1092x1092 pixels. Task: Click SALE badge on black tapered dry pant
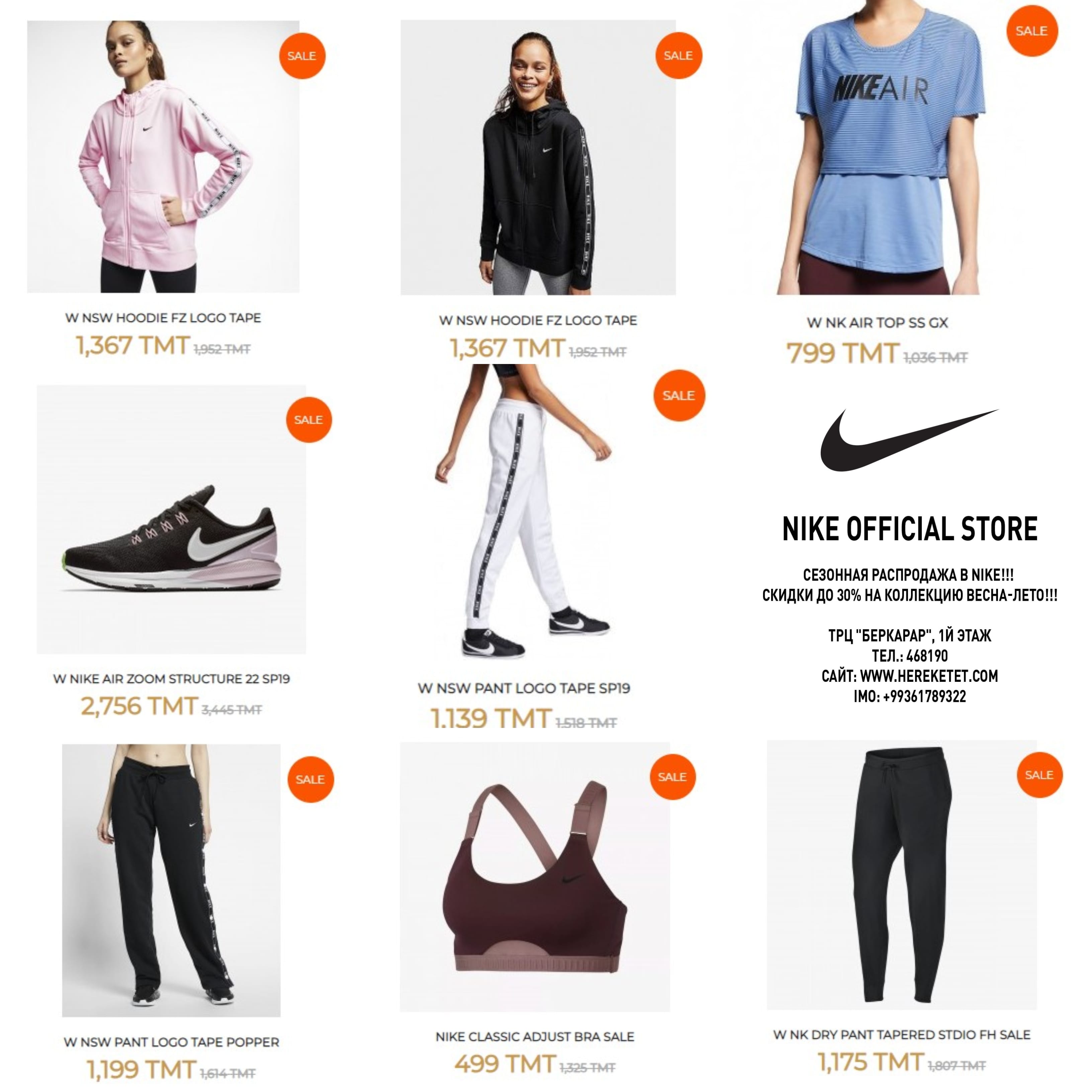tap(1039, 775)
